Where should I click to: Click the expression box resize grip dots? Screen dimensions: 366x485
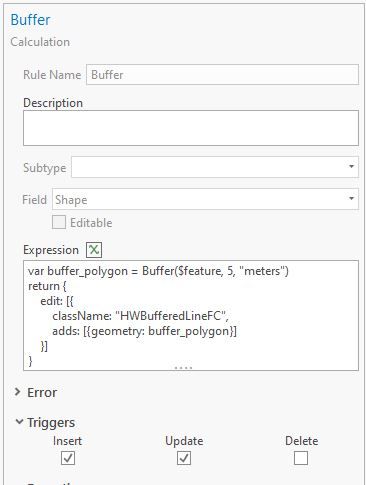(183, 368)
